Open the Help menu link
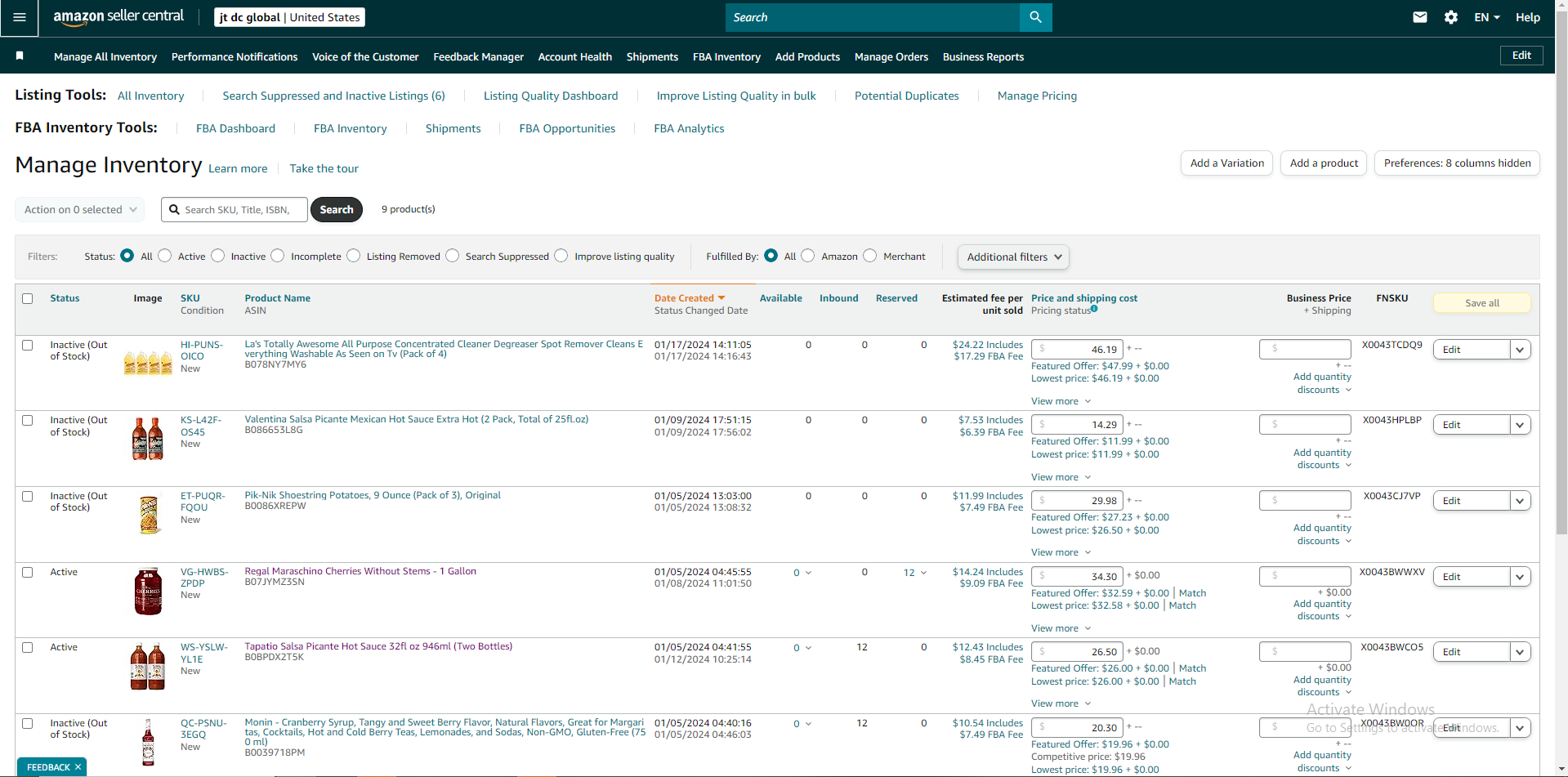1568x777 pixels. point(1527,17)
